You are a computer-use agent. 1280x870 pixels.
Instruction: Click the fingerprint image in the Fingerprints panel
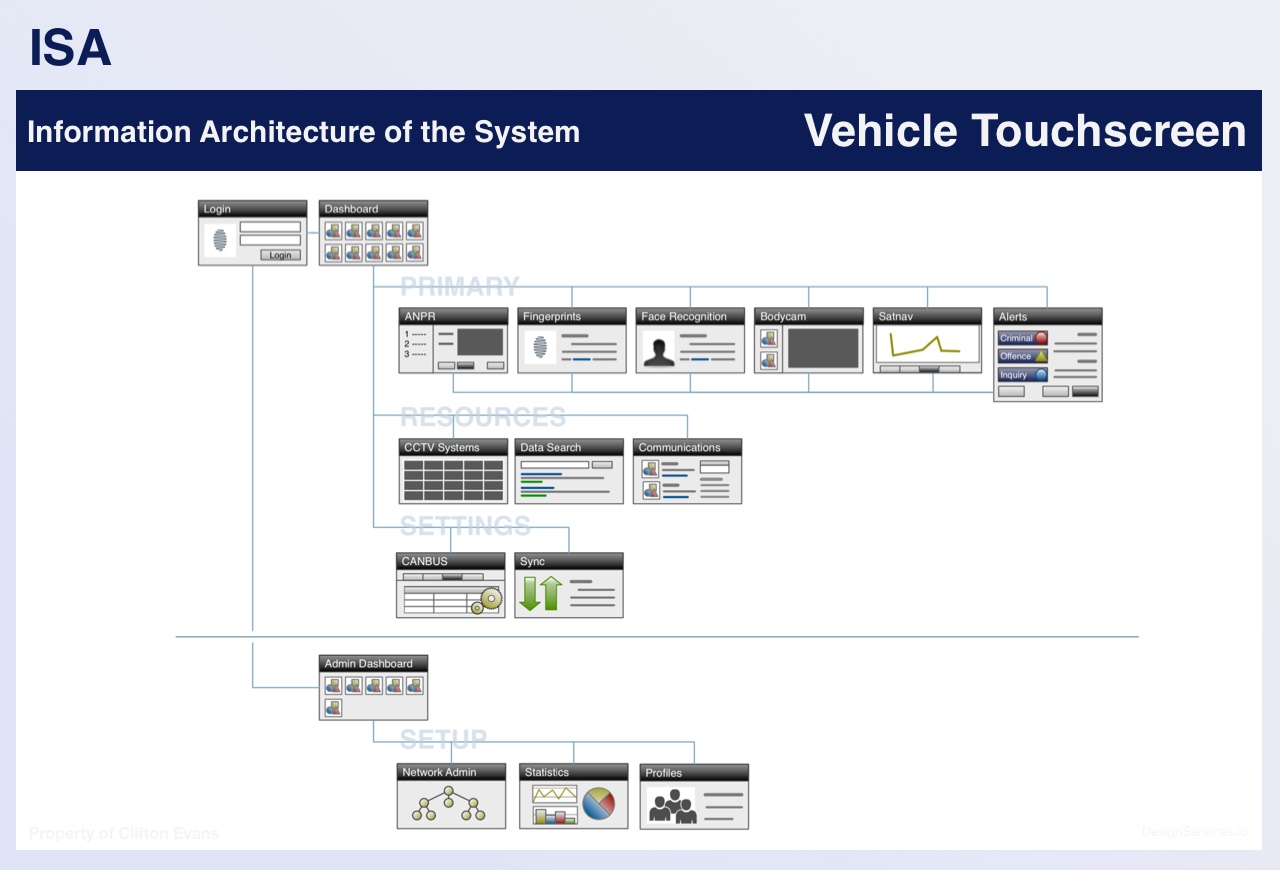pyautogui.click(x=540, y=348)
